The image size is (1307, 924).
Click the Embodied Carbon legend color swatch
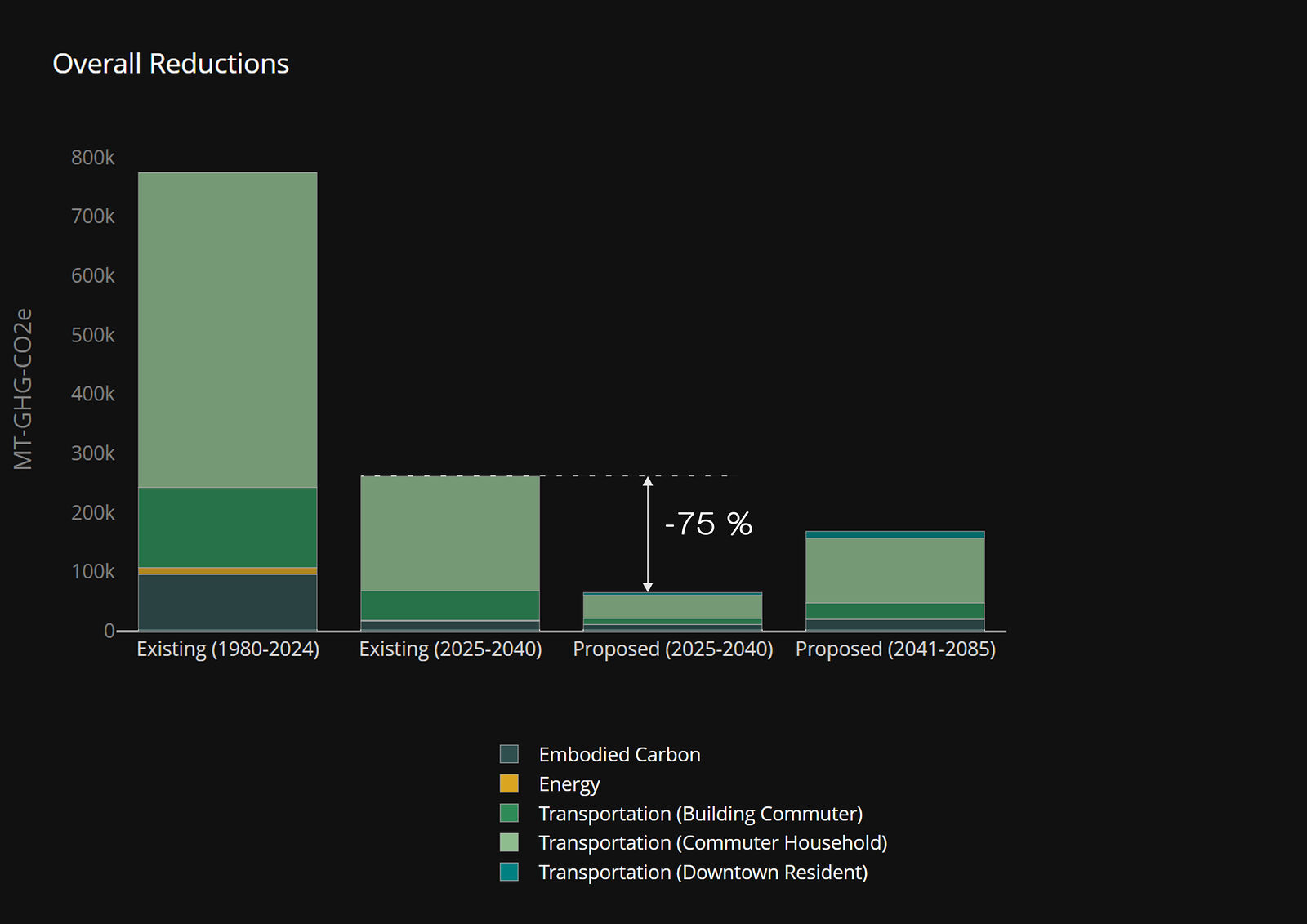click(509, 754)
